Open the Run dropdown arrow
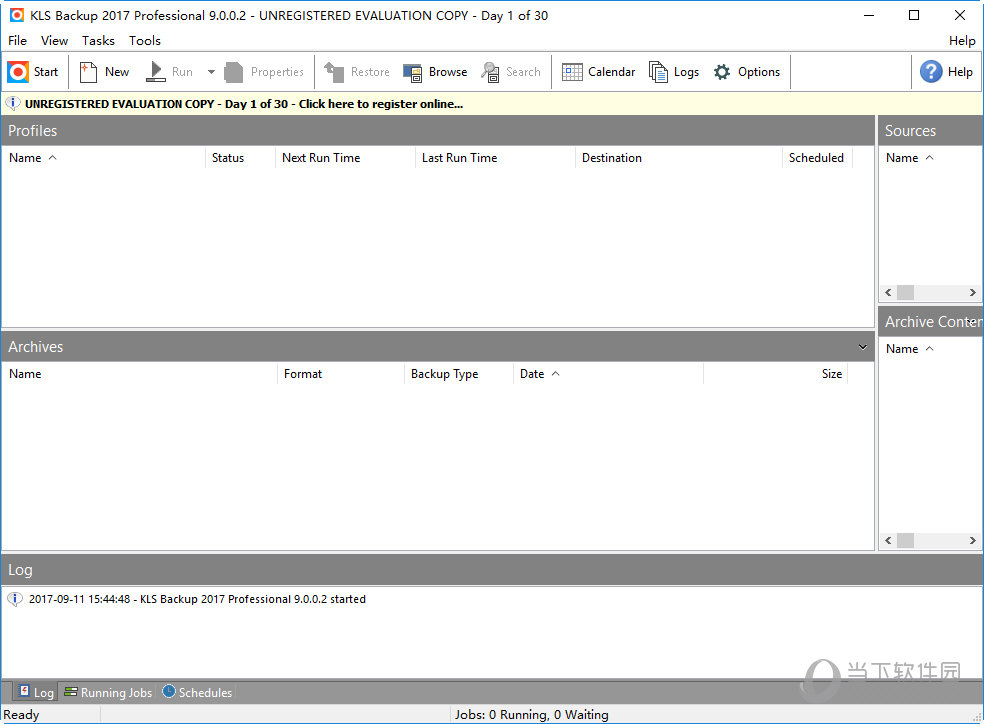 click(x=211, y=72)
